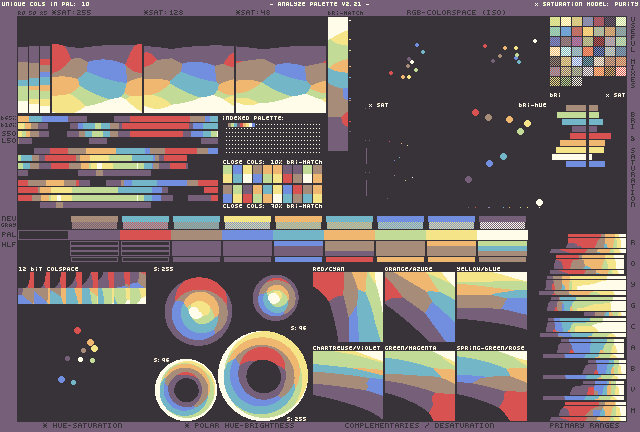Image resolution: width=640 pixels, height=432 pixels.
Task: Click the 'NEU GRAY' row label
Action: click(9, 221)
